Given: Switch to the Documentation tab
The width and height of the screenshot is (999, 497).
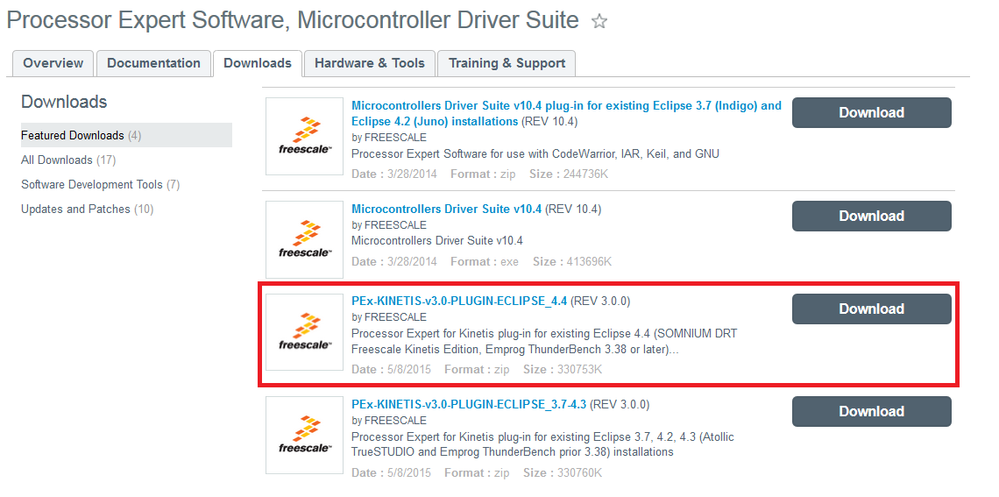Looking at the screenshot, I should [x=154, y=63].
